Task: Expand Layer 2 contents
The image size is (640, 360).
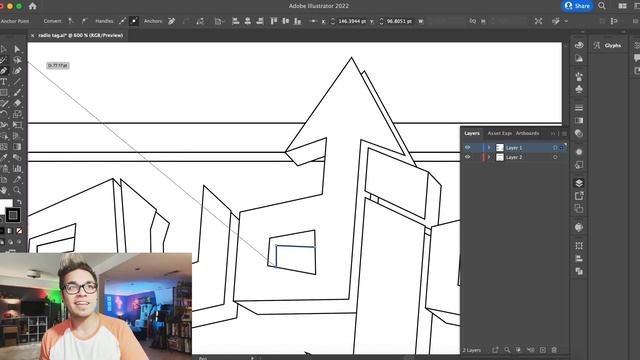Action: coord(489,157)
